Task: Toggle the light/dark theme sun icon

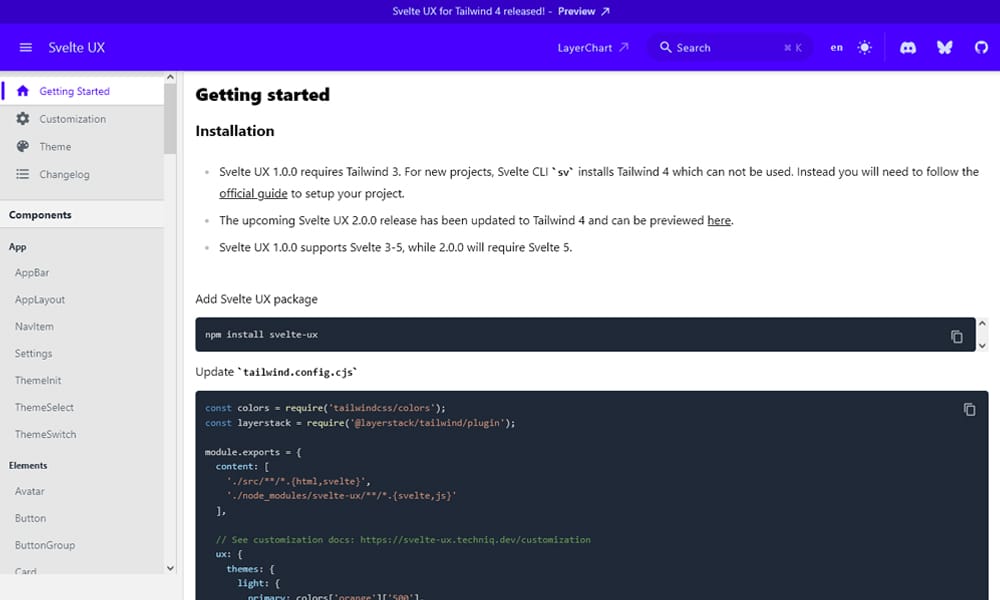Action: [864, 47]
